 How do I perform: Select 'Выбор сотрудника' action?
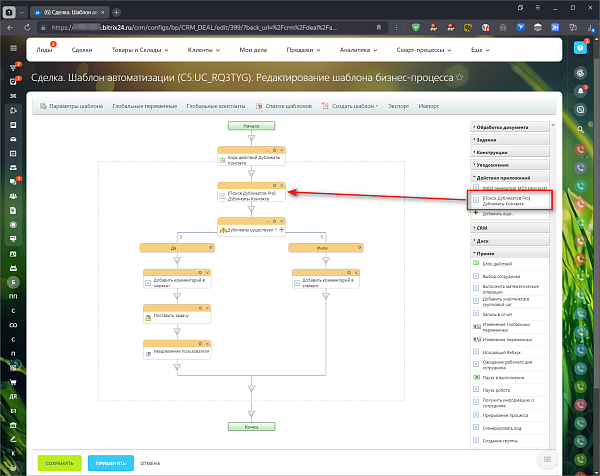pos(501,276)
